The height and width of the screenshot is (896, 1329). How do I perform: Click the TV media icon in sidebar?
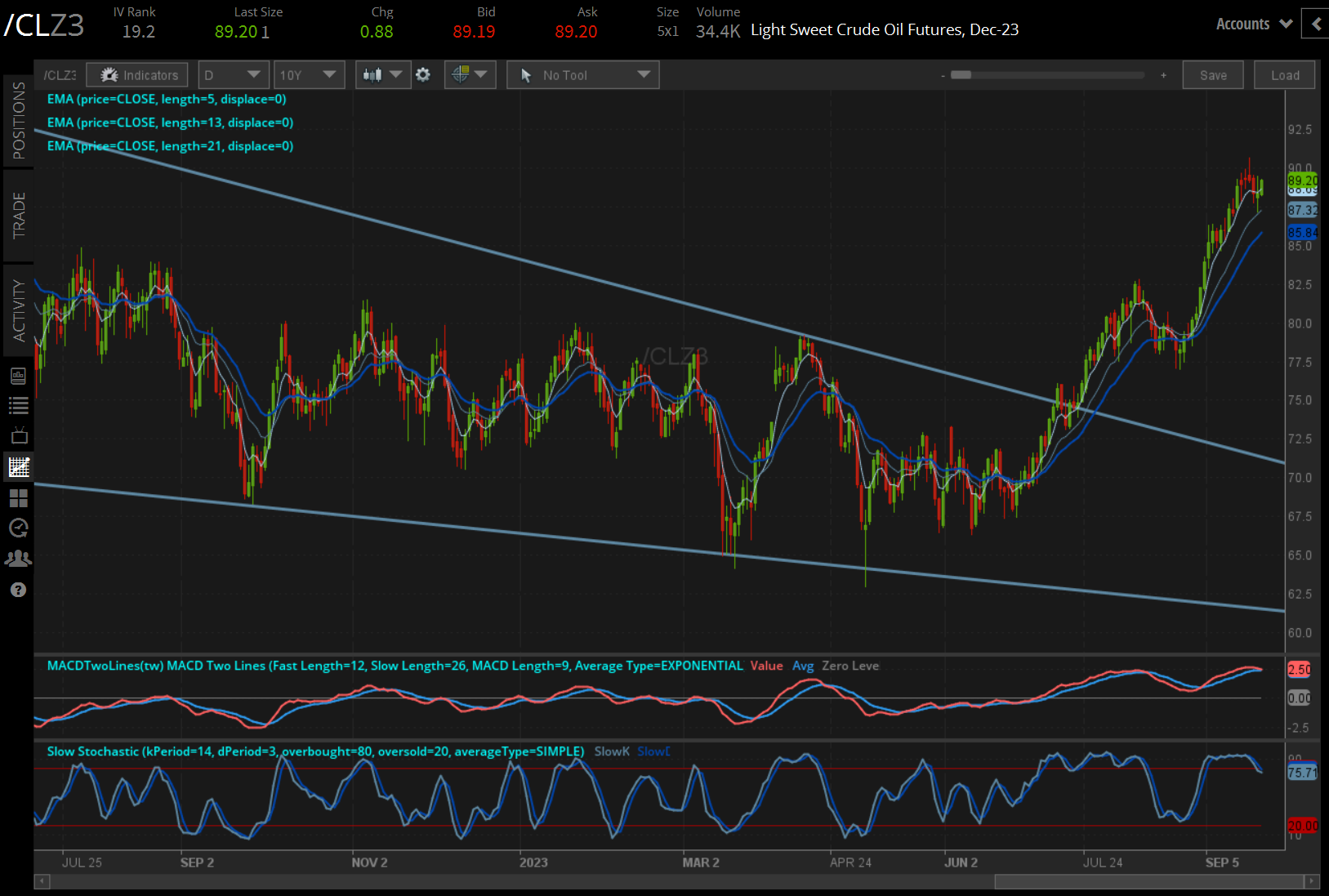tap(18, 435)
